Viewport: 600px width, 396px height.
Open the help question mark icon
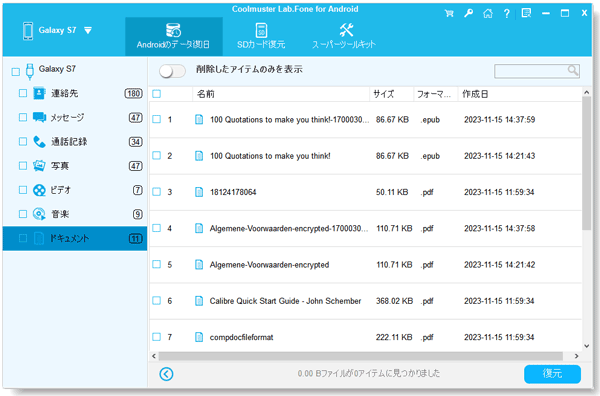point(507,14)
